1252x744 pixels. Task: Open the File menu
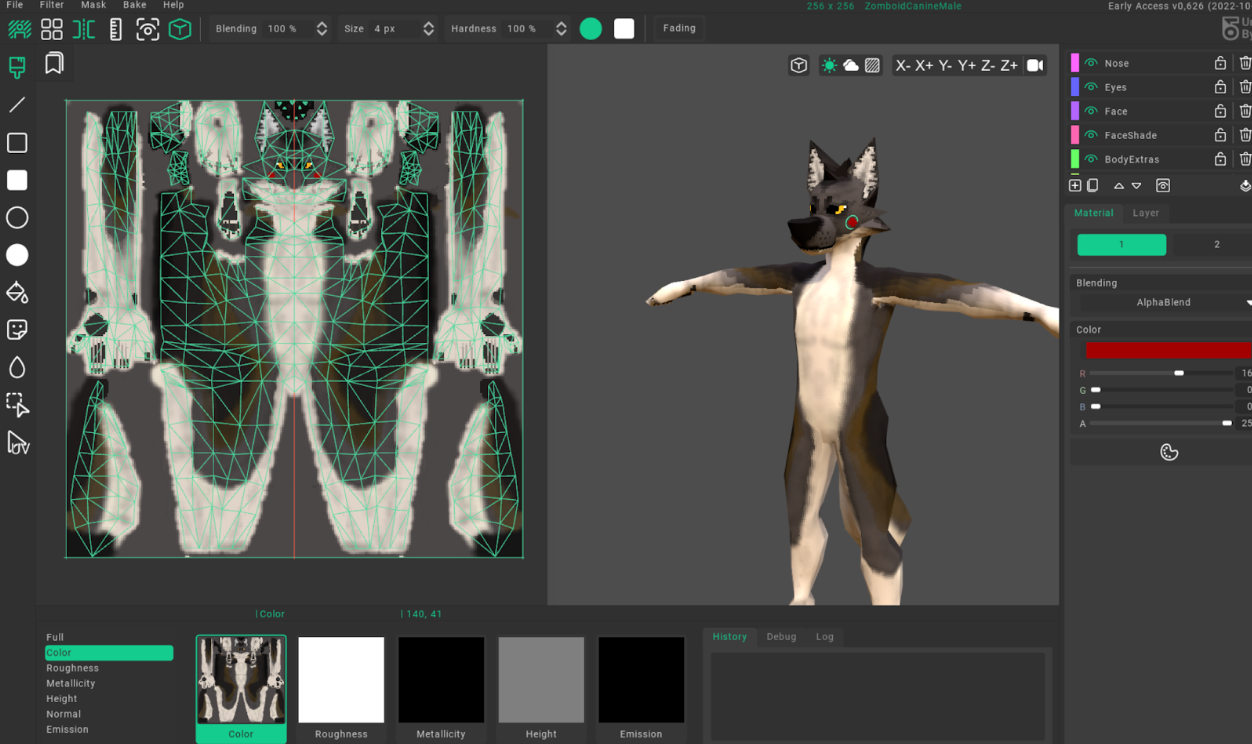(14, 5)
